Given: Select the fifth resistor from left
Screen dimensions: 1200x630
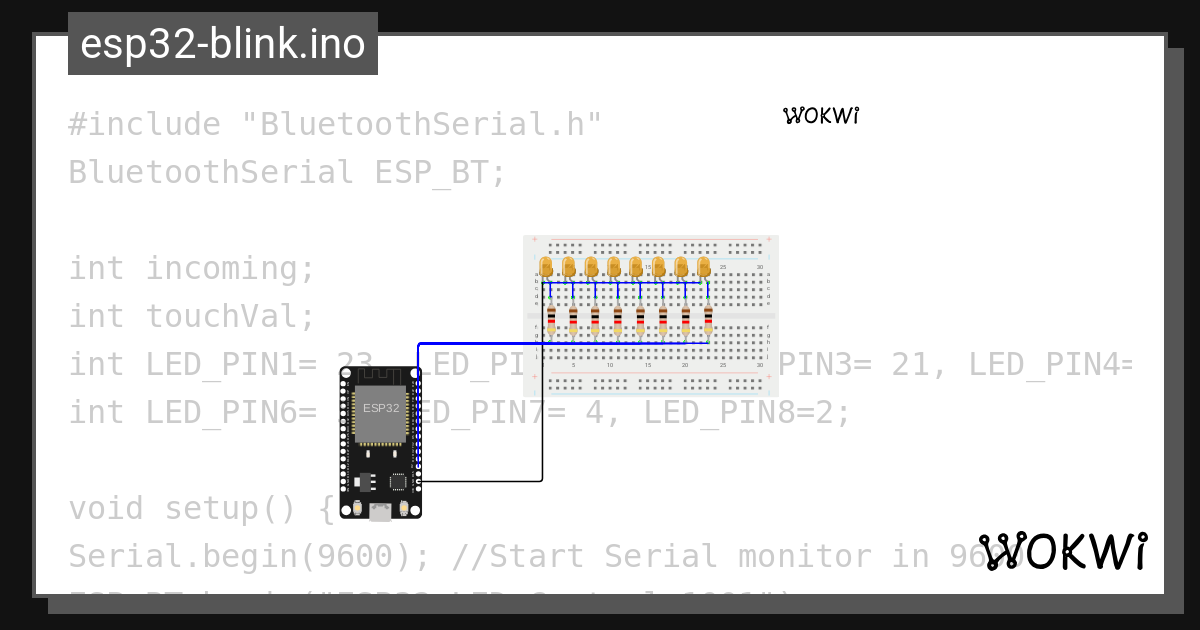Looking at the screenshot, I should pos(640,320).
